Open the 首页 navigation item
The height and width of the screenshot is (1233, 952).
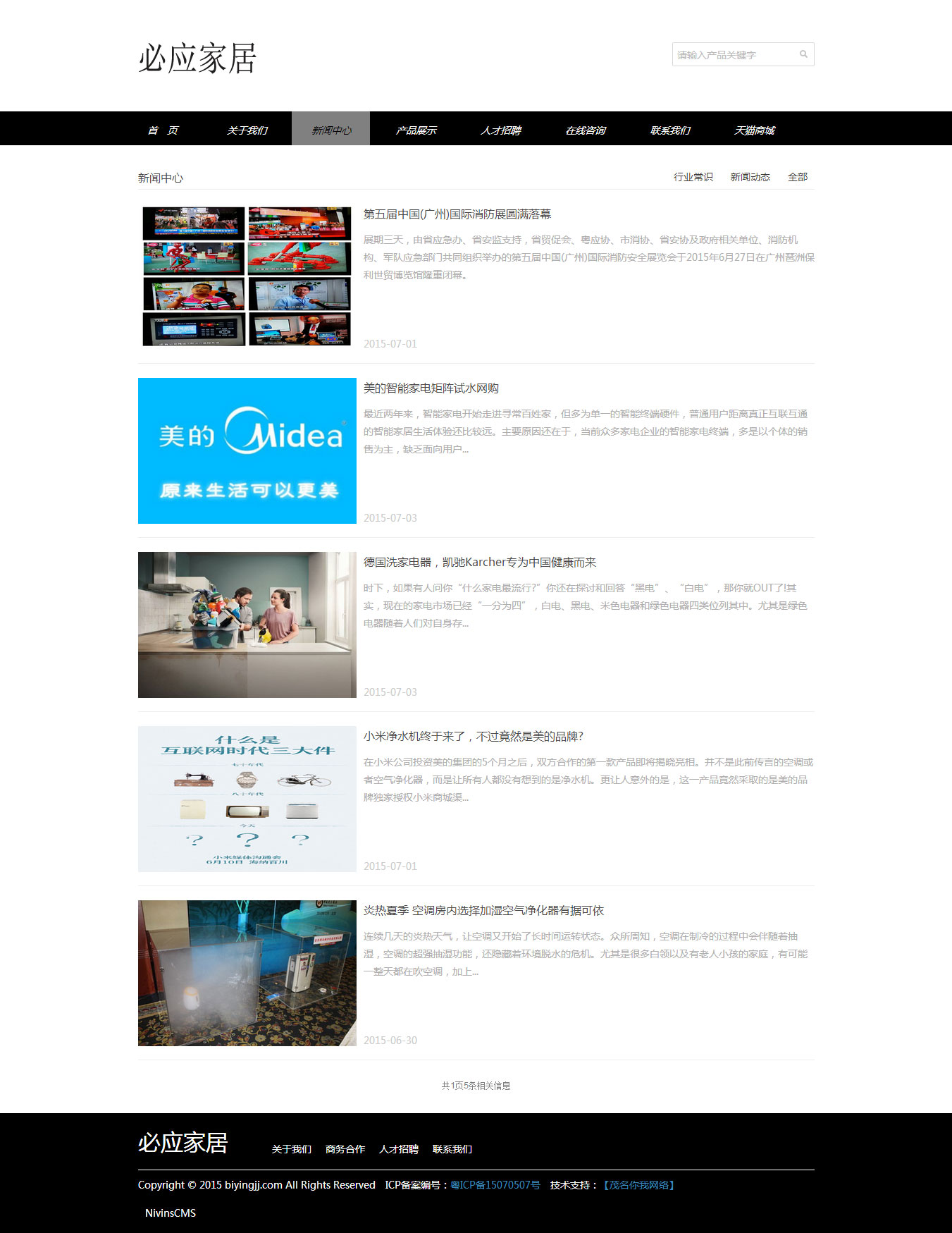(x=163, y=130)
